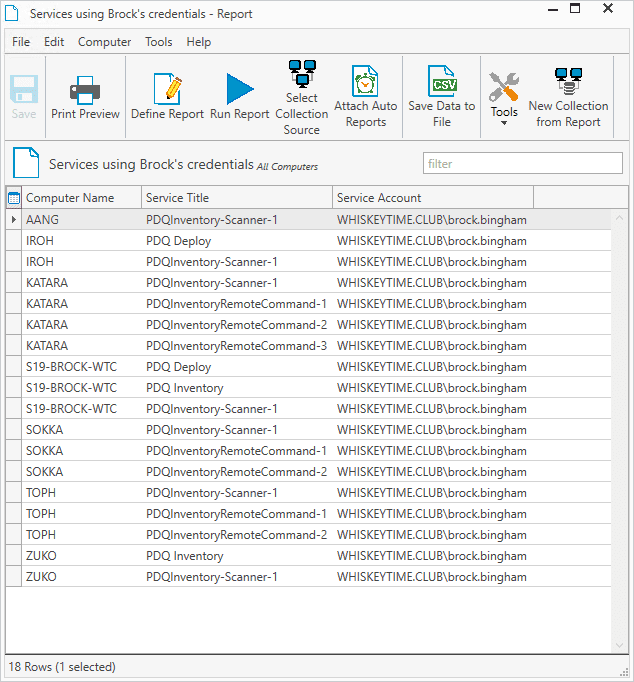The width and height of the screenshot is (634, 682).
Task: Sort by Service Account column header
Action: point(433,198)
